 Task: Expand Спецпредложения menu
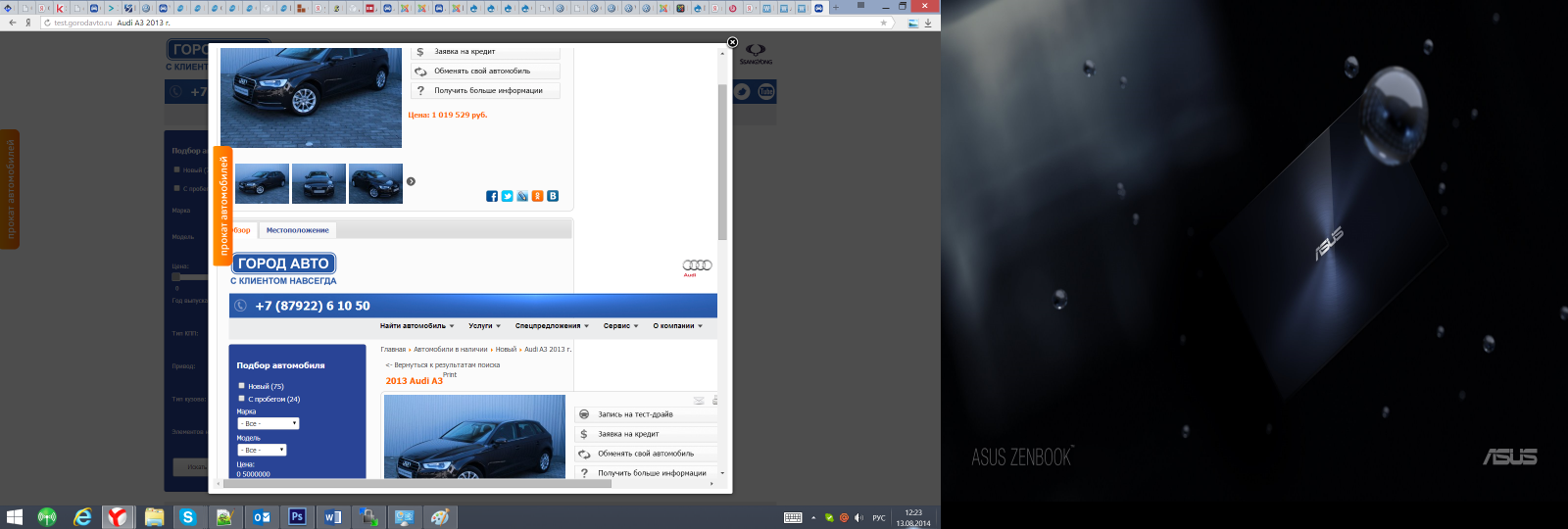pos(552,326)
